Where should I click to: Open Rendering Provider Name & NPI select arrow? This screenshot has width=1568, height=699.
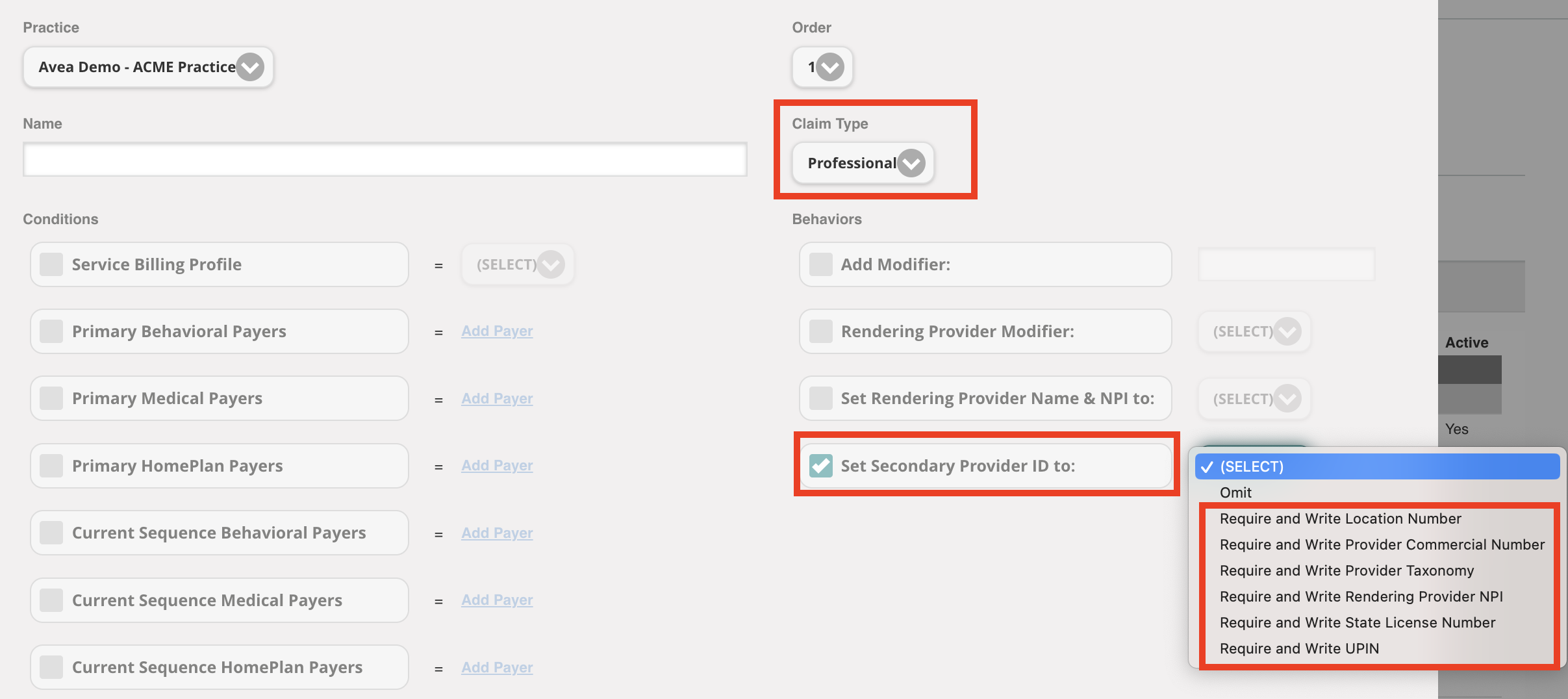[1287, 399]
